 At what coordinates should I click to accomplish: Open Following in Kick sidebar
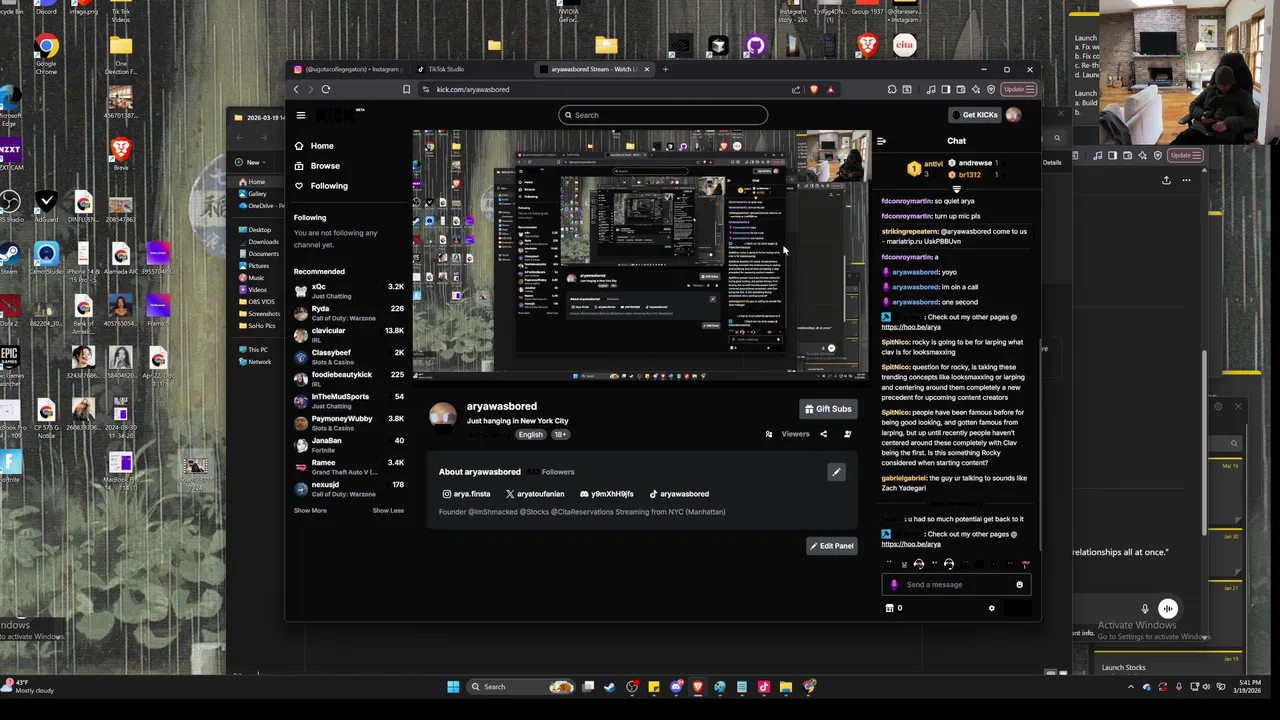pyautogui.click(x=321, y=186)
